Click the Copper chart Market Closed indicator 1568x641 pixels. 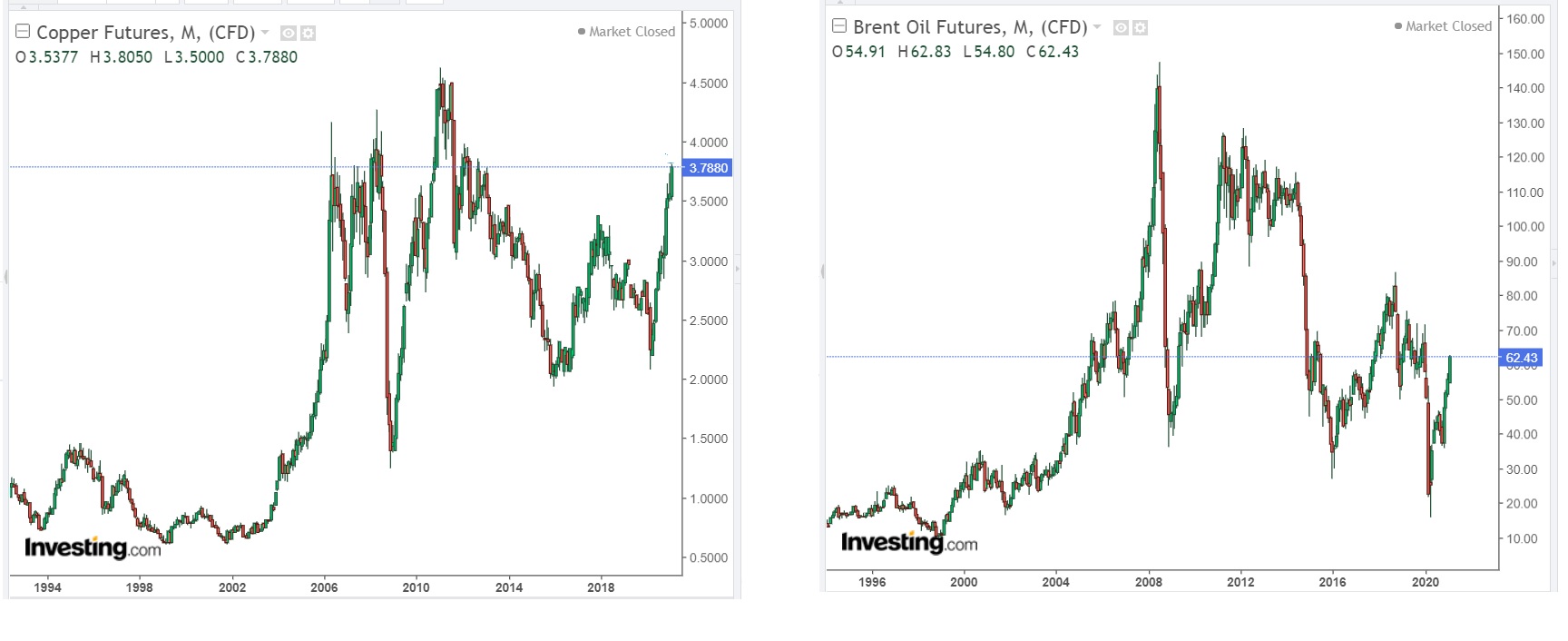click(x=626, y=32)
